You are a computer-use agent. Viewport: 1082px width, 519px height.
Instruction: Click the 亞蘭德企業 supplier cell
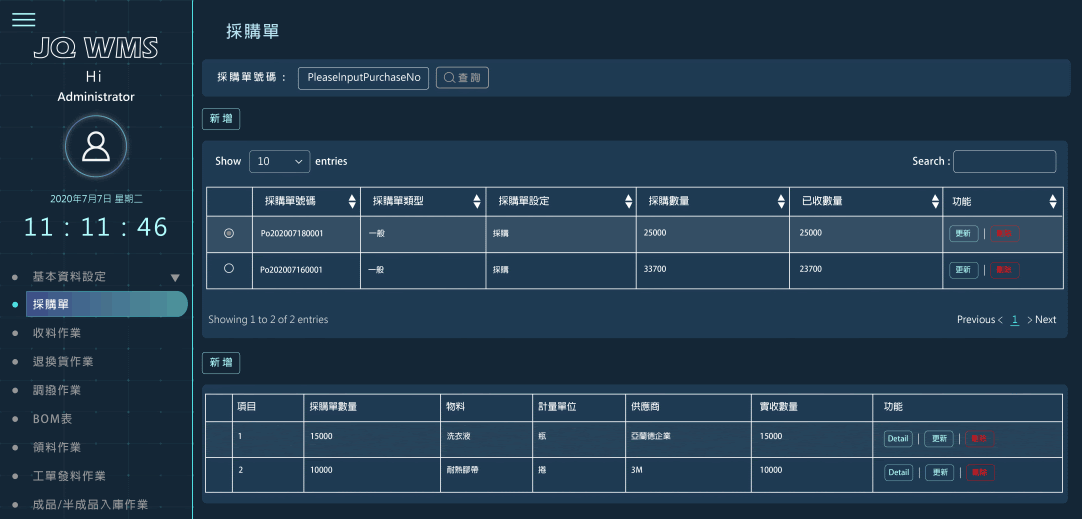(x=688, y=439)
